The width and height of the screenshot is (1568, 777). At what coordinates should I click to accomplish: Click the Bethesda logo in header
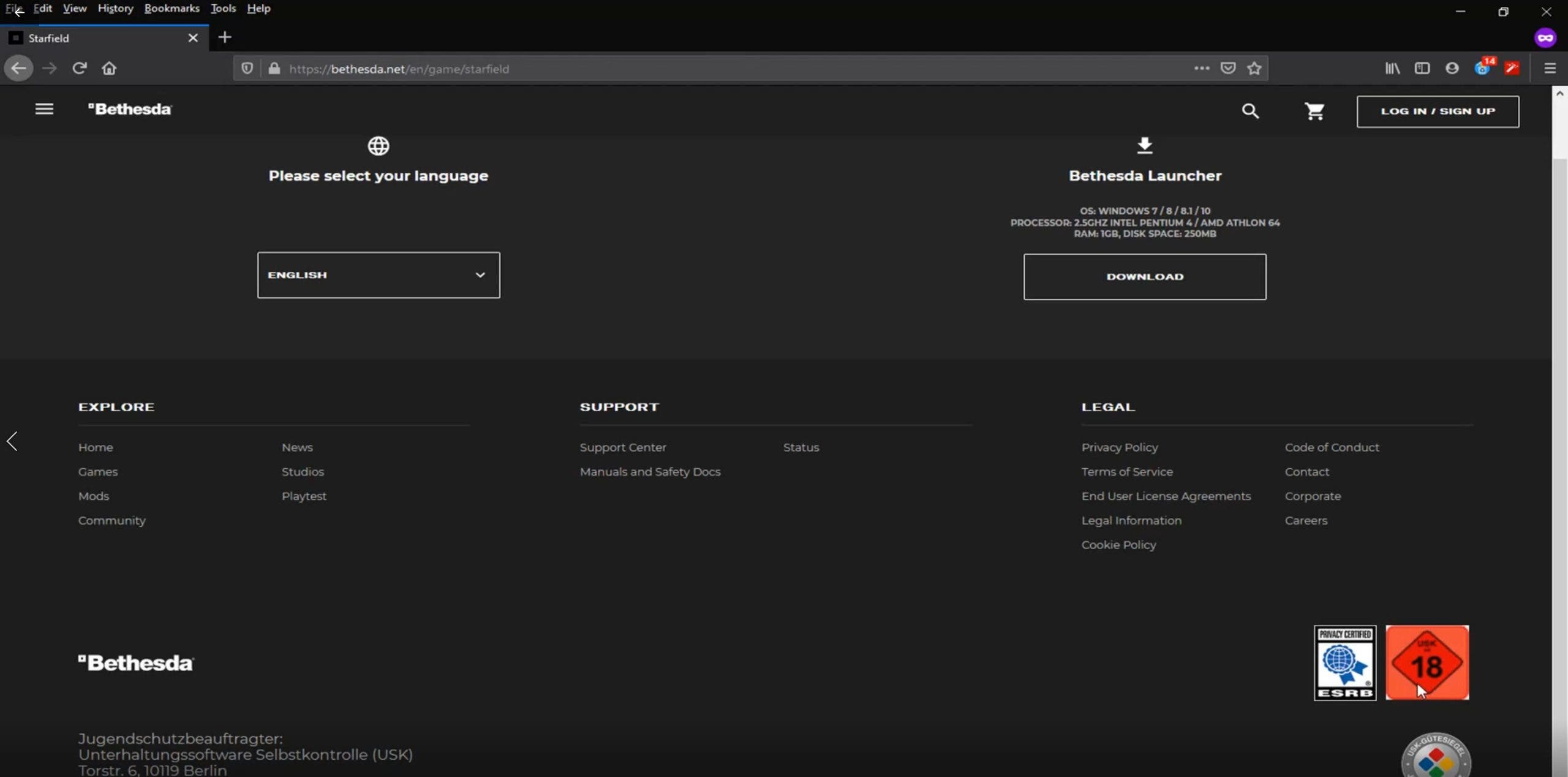(130, 109)
